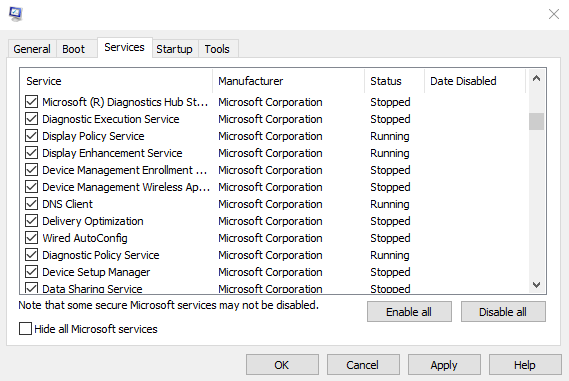Click the Disable all button

coord(503,312)
